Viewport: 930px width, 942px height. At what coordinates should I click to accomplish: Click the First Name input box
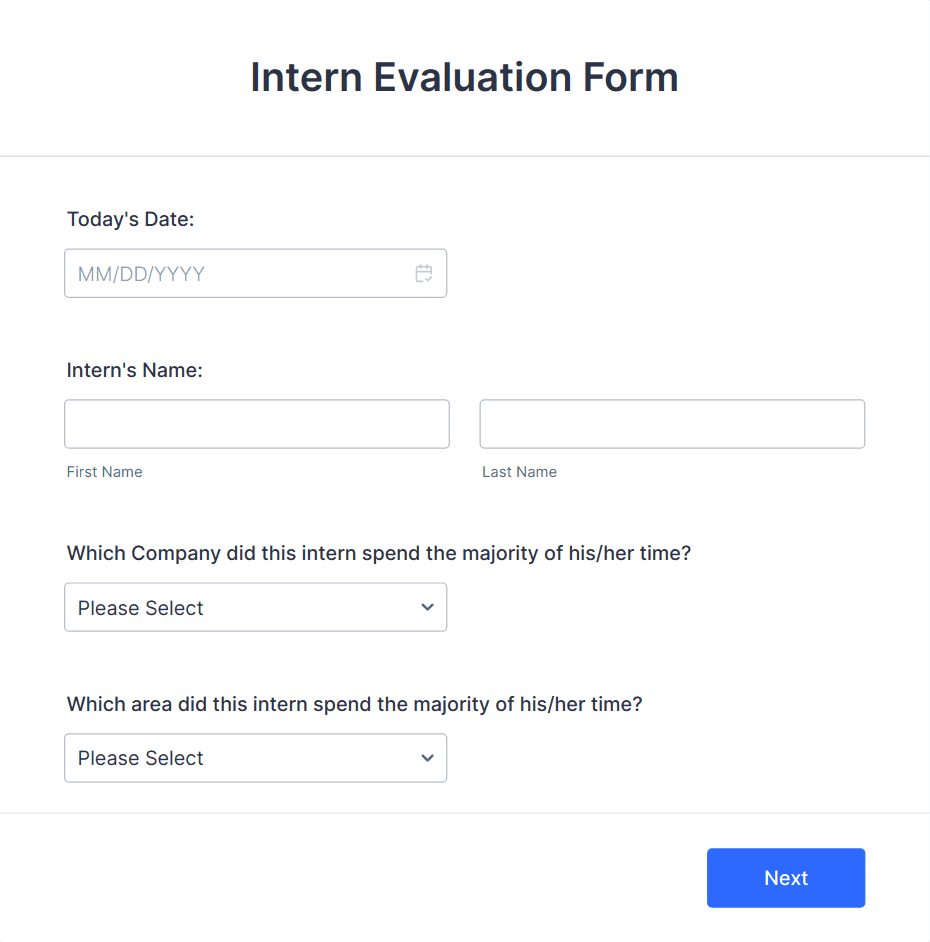point(256,424)
